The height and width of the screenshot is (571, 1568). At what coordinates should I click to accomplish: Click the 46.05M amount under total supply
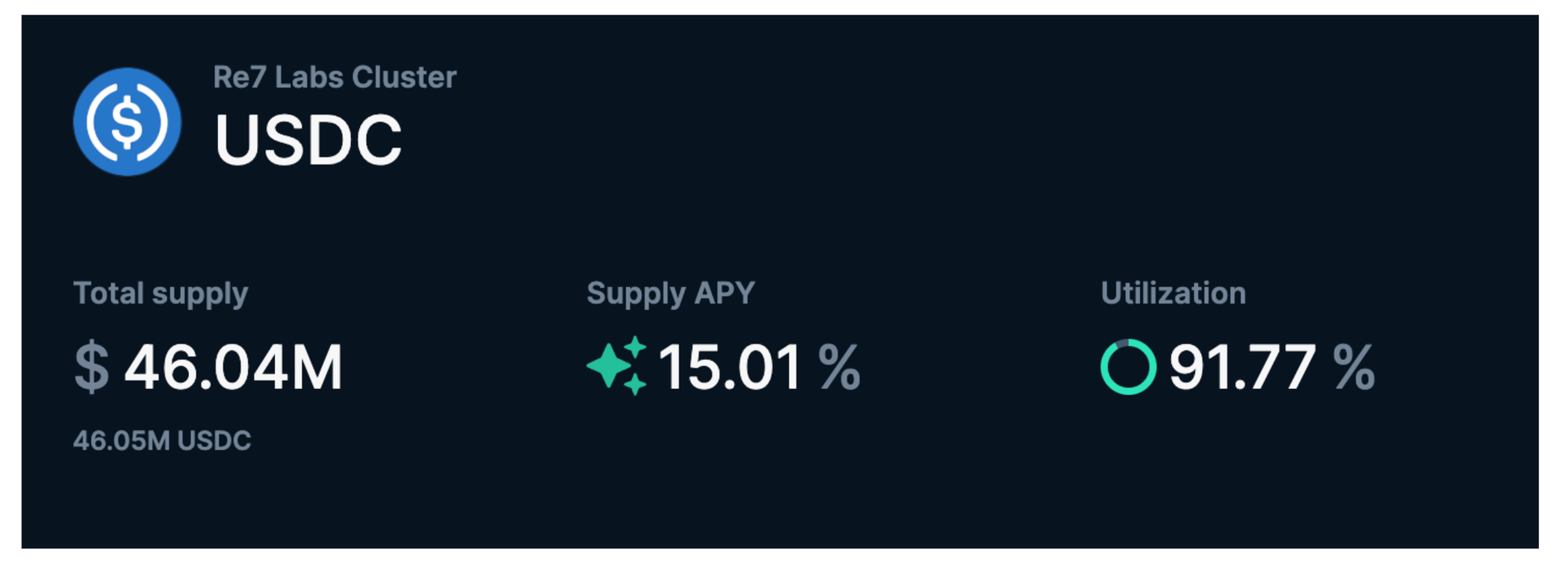[121, 441]
